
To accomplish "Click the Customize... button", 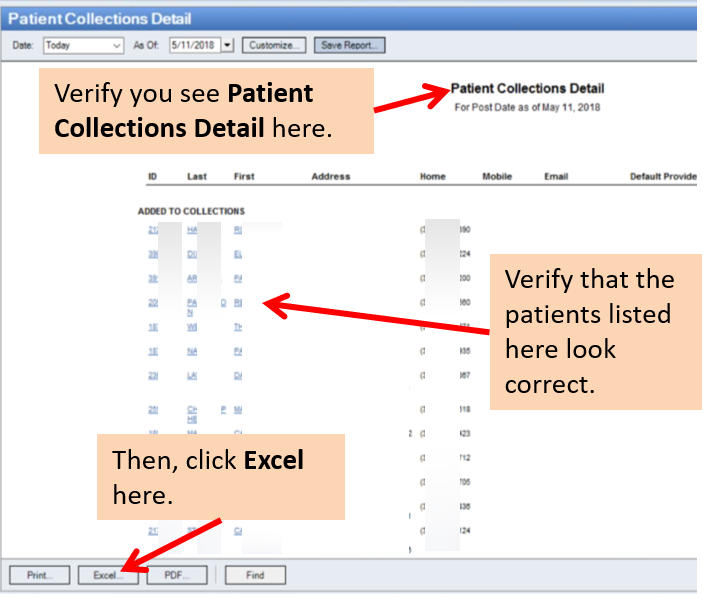I will (273, 45).
